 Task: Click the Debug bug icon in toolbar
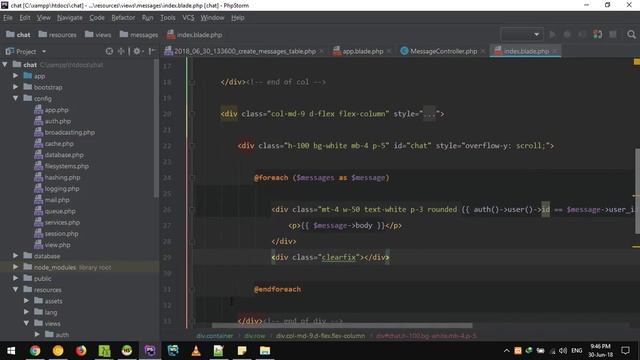[567, 35]
